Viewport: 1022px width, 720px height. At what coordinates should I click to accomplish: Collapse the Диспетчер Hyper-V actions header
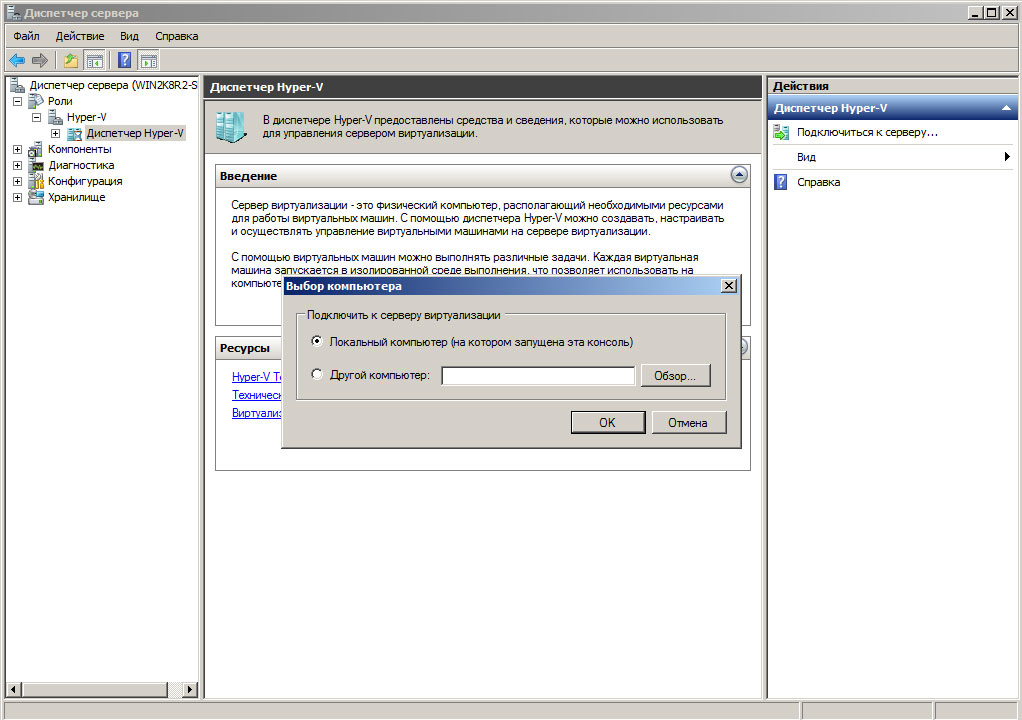point(1006,108)
